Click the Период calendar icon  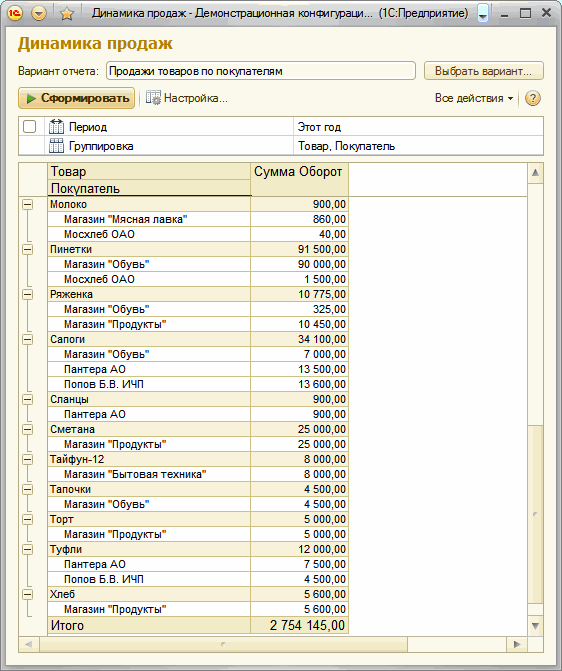(x=56, y=127)
